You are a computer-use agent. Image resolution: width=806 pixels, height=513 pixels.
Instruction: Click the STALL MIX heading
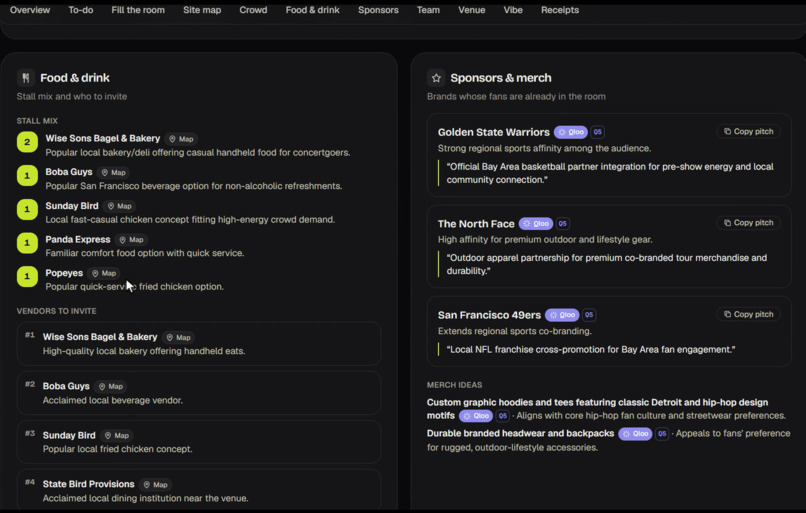tap(37, 121)
